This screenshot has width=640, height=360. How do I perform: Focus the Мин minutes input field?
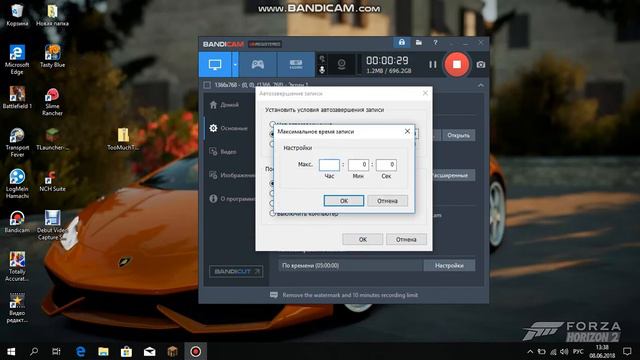click(x=358, y=165)
